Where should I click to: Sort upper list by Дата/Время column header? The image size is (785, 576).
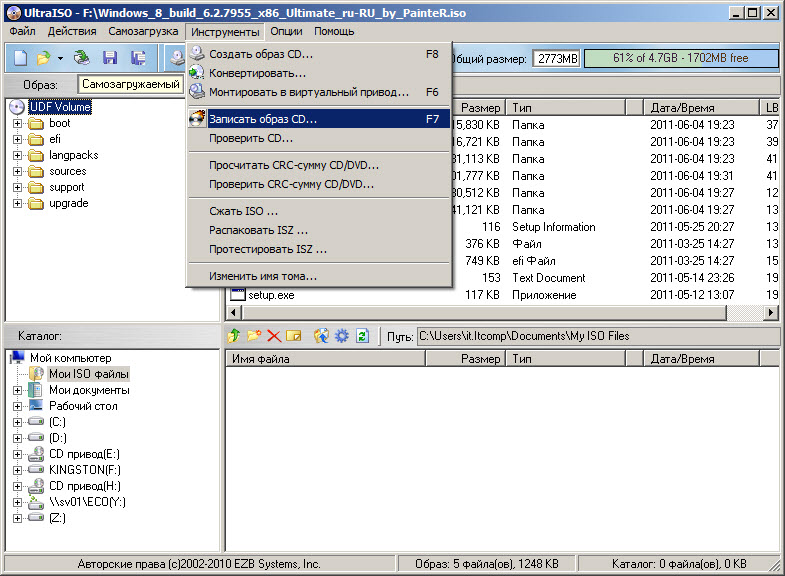tap(701, 108)
